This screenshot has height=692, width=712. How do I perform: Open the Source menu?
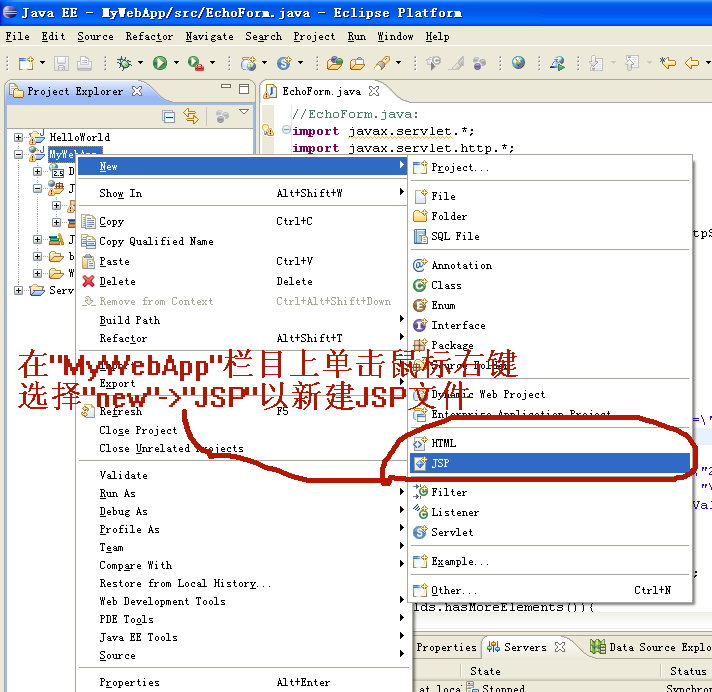95,36
